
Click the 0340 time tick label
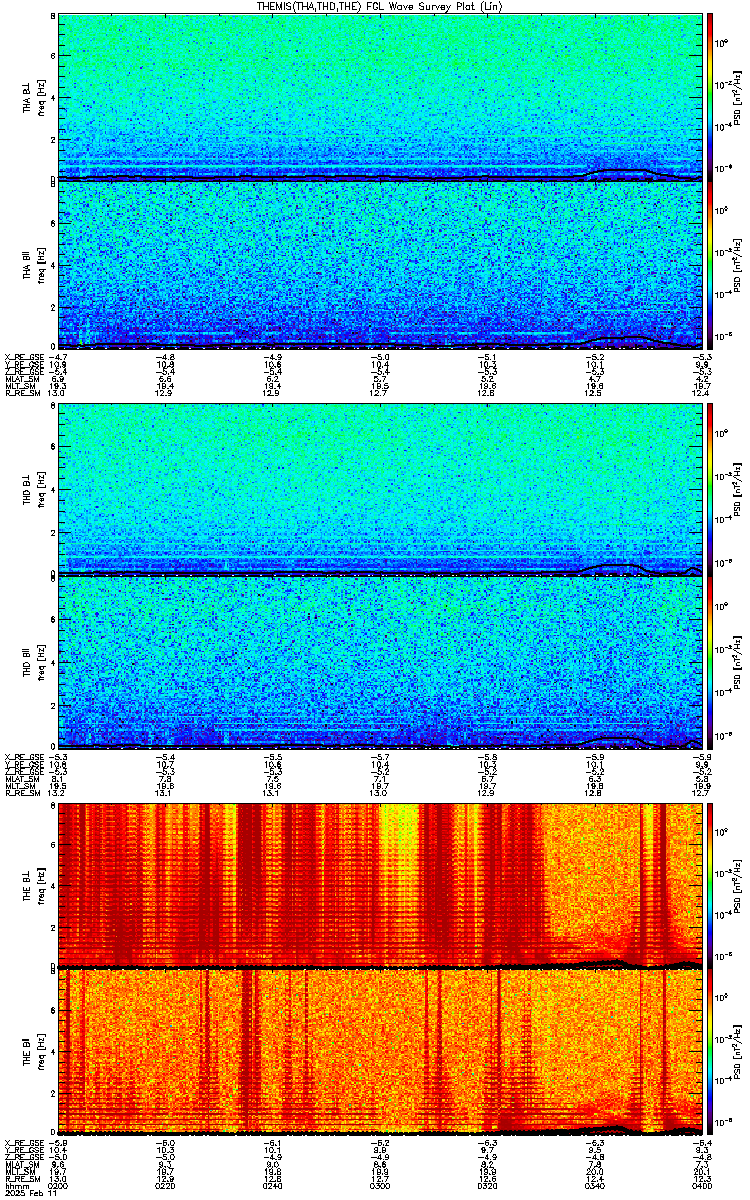point(594,1185)
